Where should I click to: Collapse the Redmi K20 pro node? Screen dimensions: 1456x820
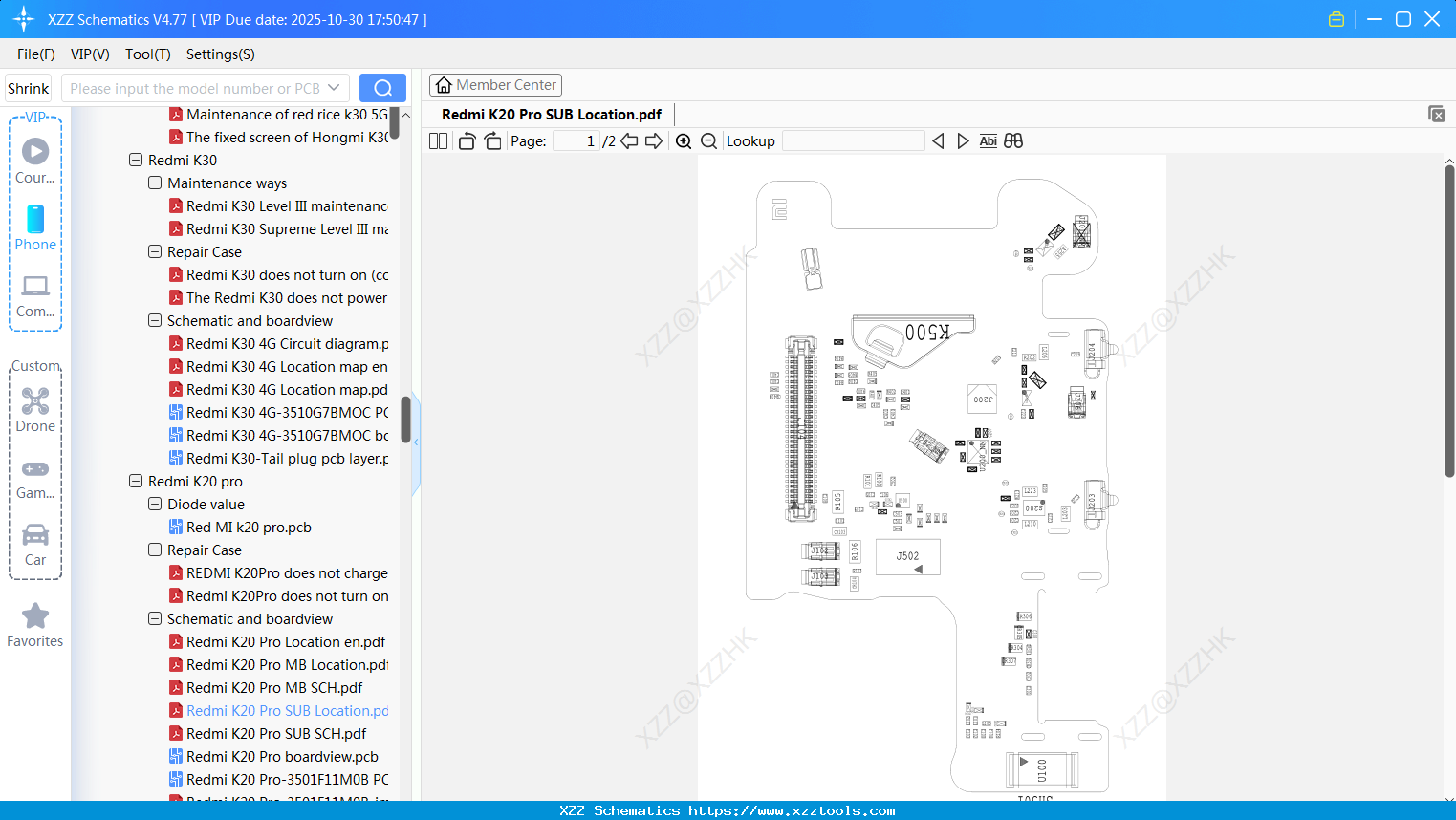(136, 482)
